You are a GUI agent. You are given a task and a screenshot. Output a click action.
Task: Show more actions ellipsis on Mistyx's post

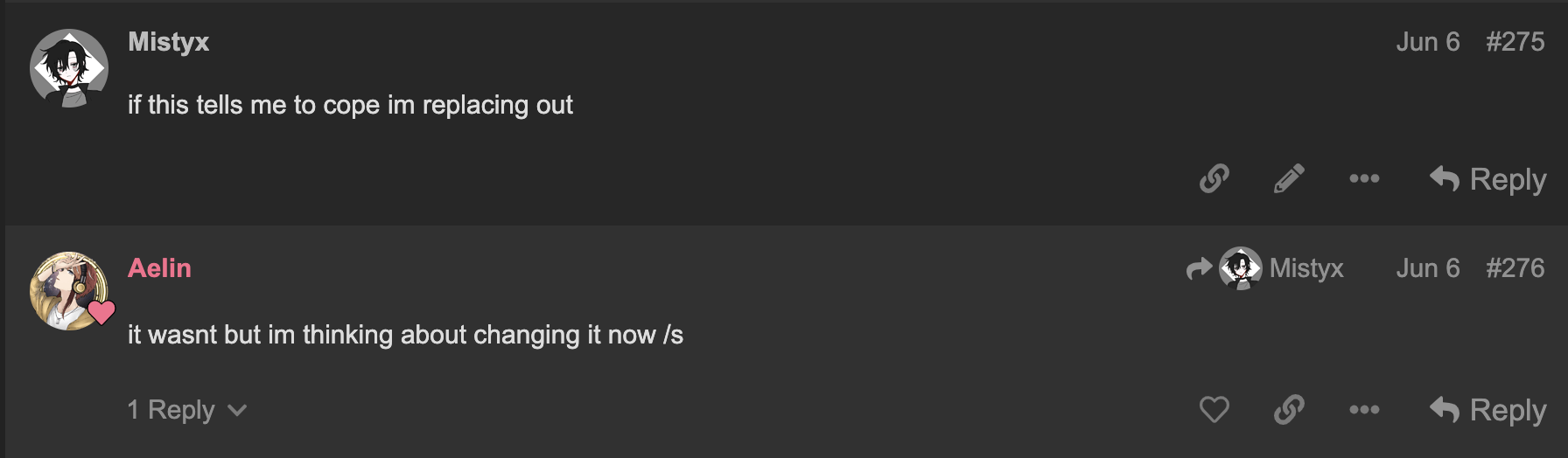click(x=1364, y=178)
